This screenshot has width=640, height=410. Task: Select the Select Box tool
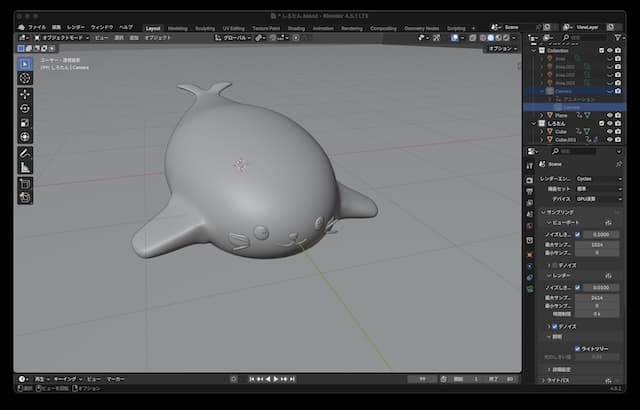pos(25,64)
